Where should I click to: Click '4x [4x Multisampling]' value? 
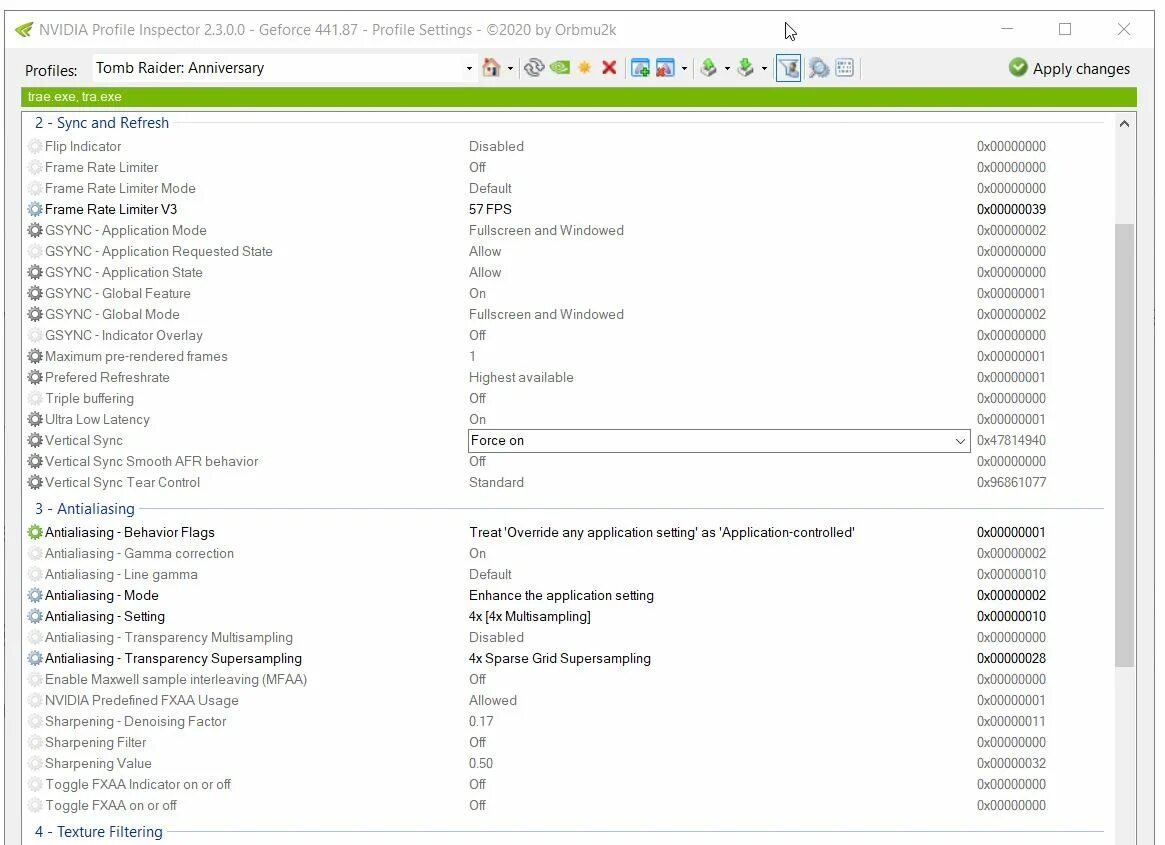click(x=530, y=616)
